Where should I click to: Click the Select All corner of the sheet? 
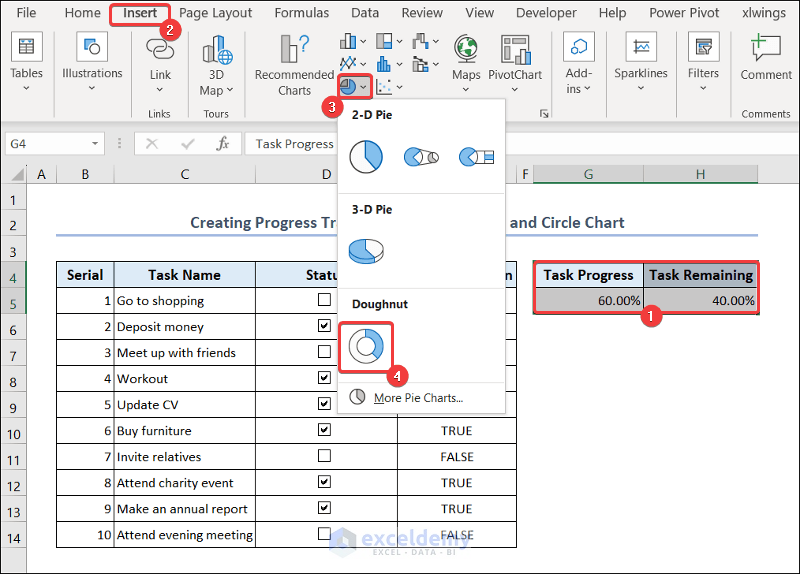coord(17,175)
